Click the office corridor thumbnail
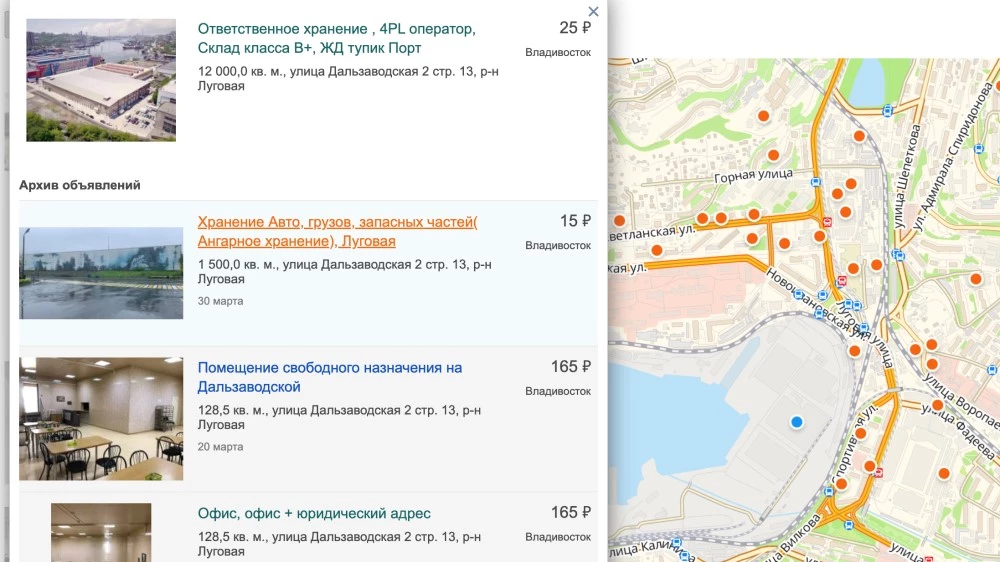This screenshot has height=562, width=1000. pos(101,533)
